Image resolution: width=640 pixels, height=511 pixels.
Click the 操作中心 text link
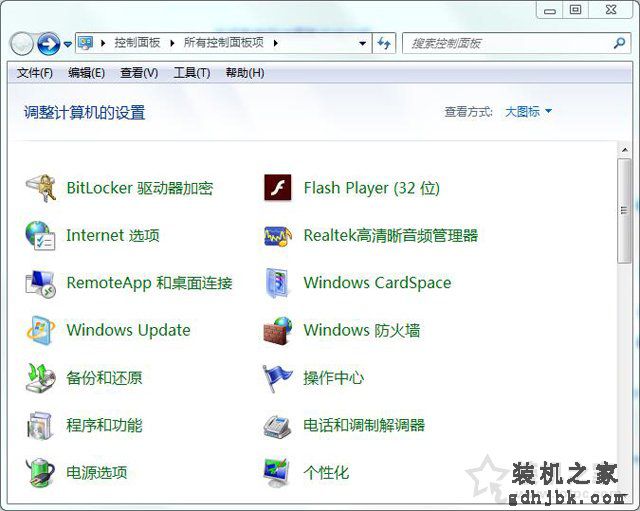[x=333, y=378]
